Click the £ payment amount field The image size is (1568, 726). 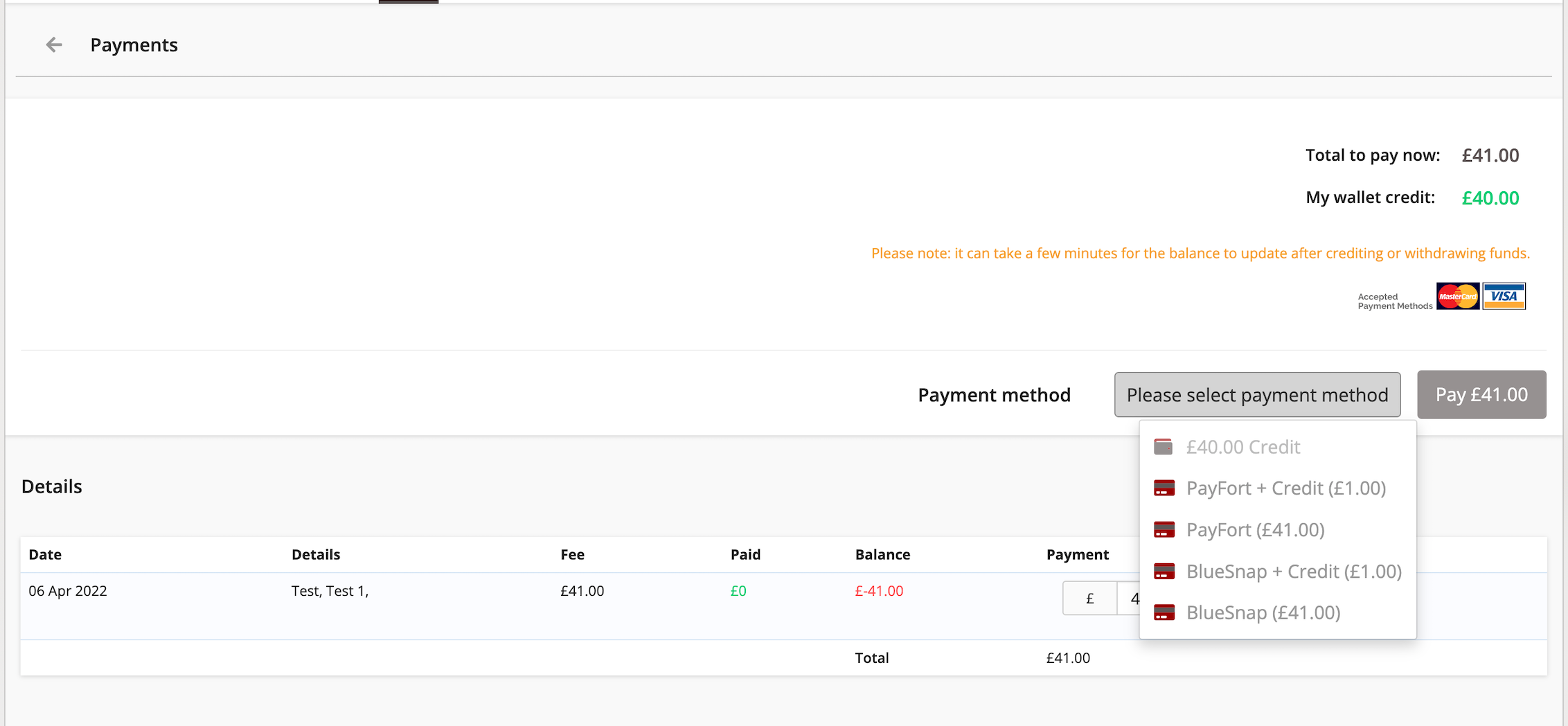tap(1128, 598)
